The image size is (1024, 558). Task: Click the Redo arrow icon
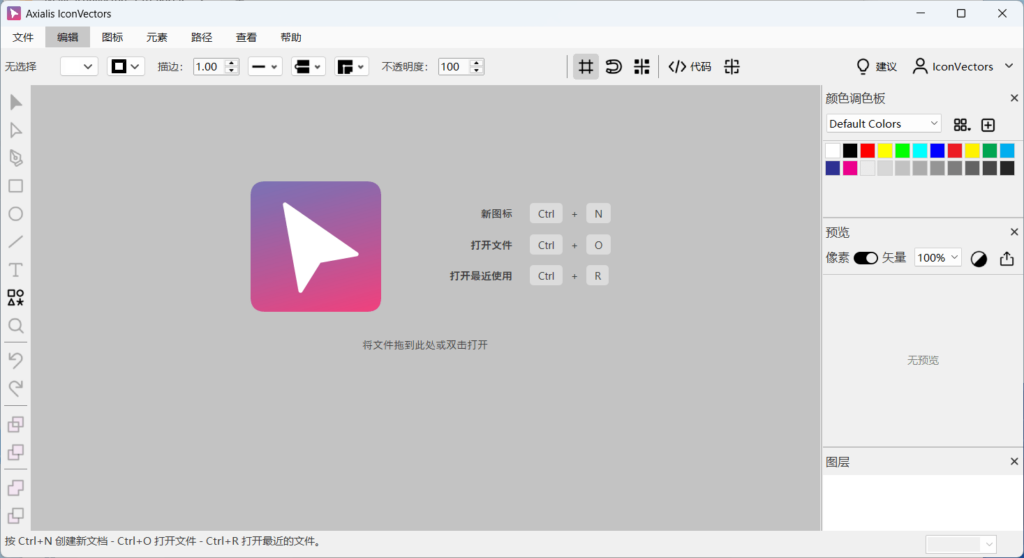[x=16, y=388]
